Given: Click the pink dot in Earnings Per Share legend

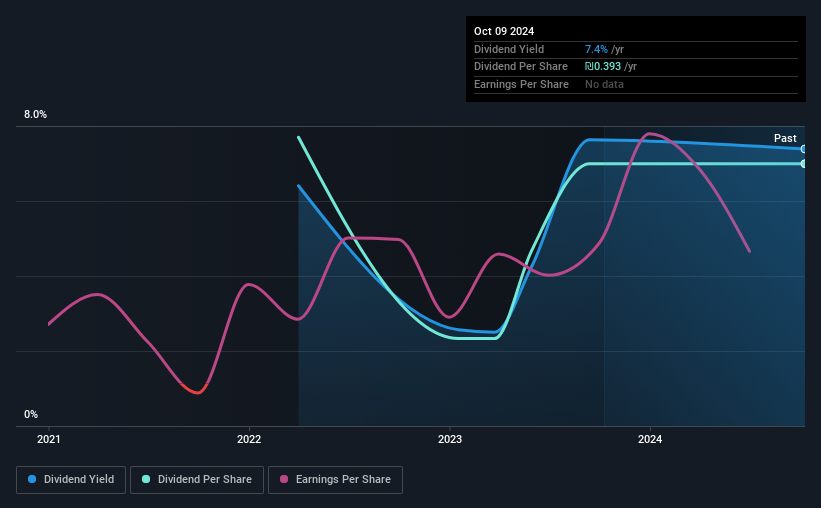Looking at the screenshot, I should point(284,479).
